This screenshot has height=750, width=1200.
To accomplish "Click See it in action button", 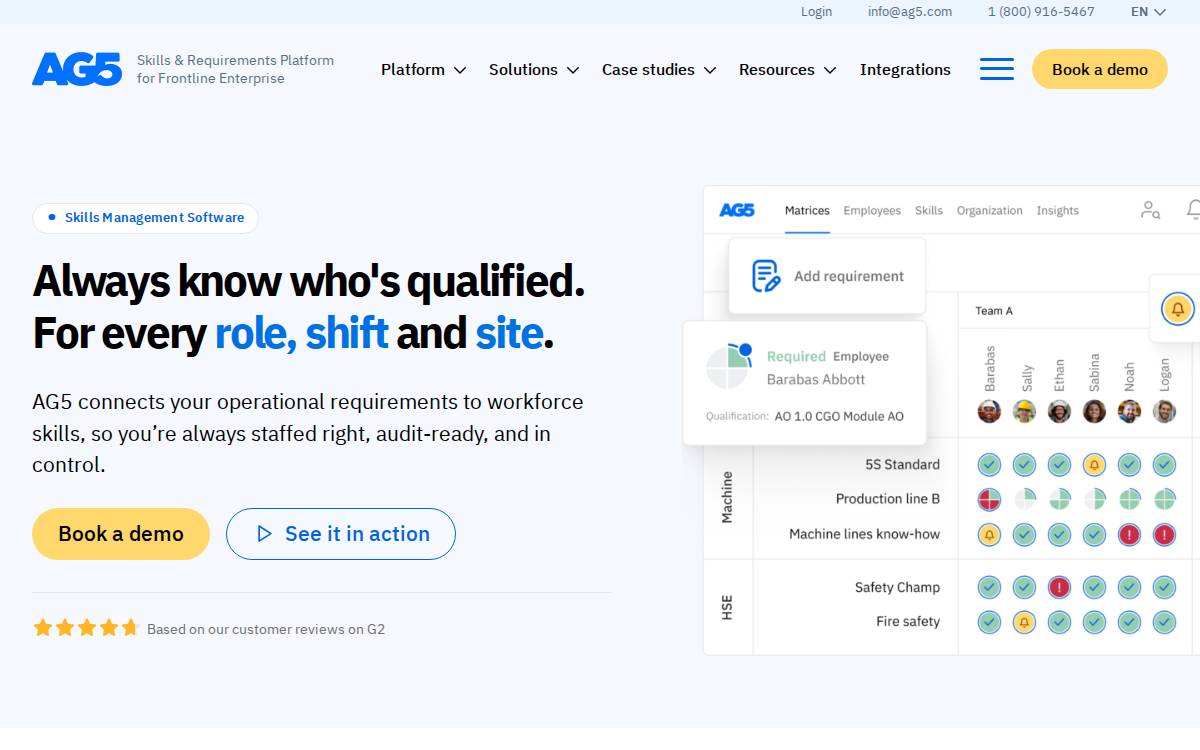I will tap(341, 534).
